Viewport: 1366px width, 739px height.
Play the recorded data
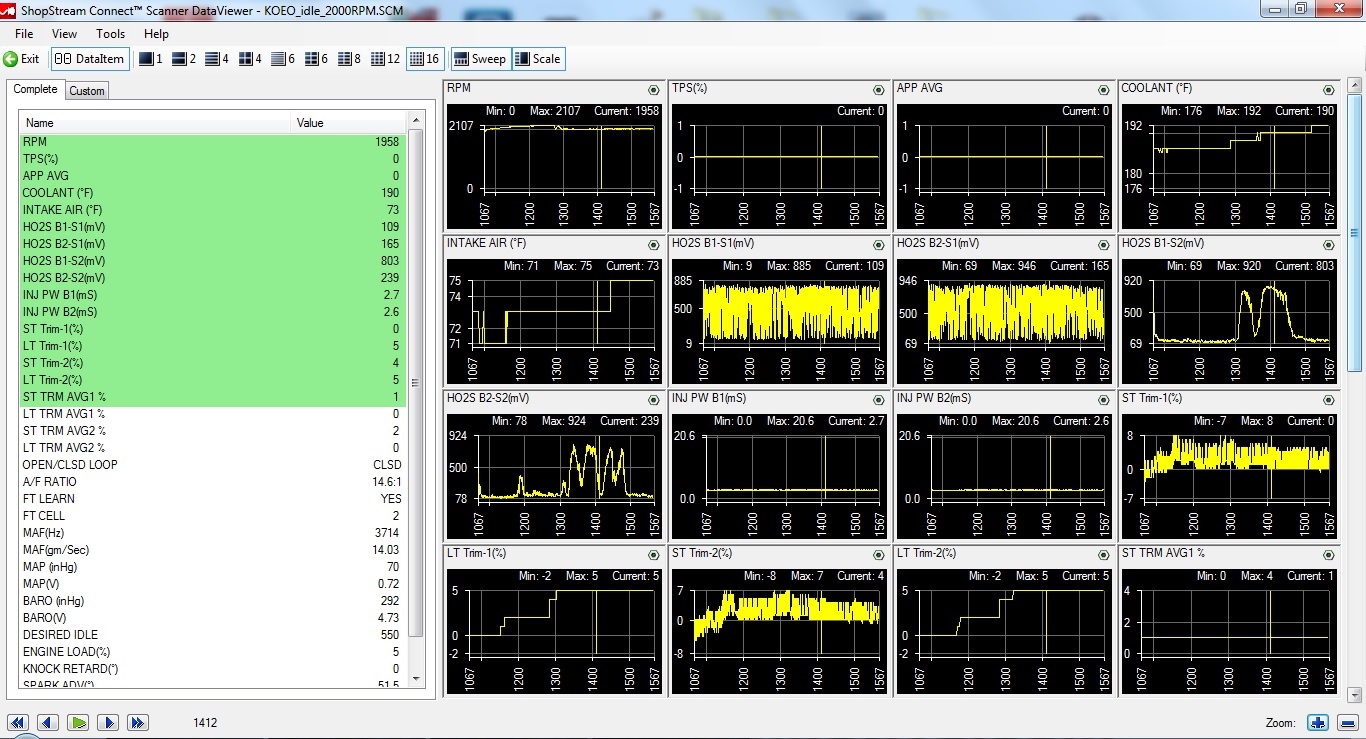pyautogui.click(x=79, y=723)
